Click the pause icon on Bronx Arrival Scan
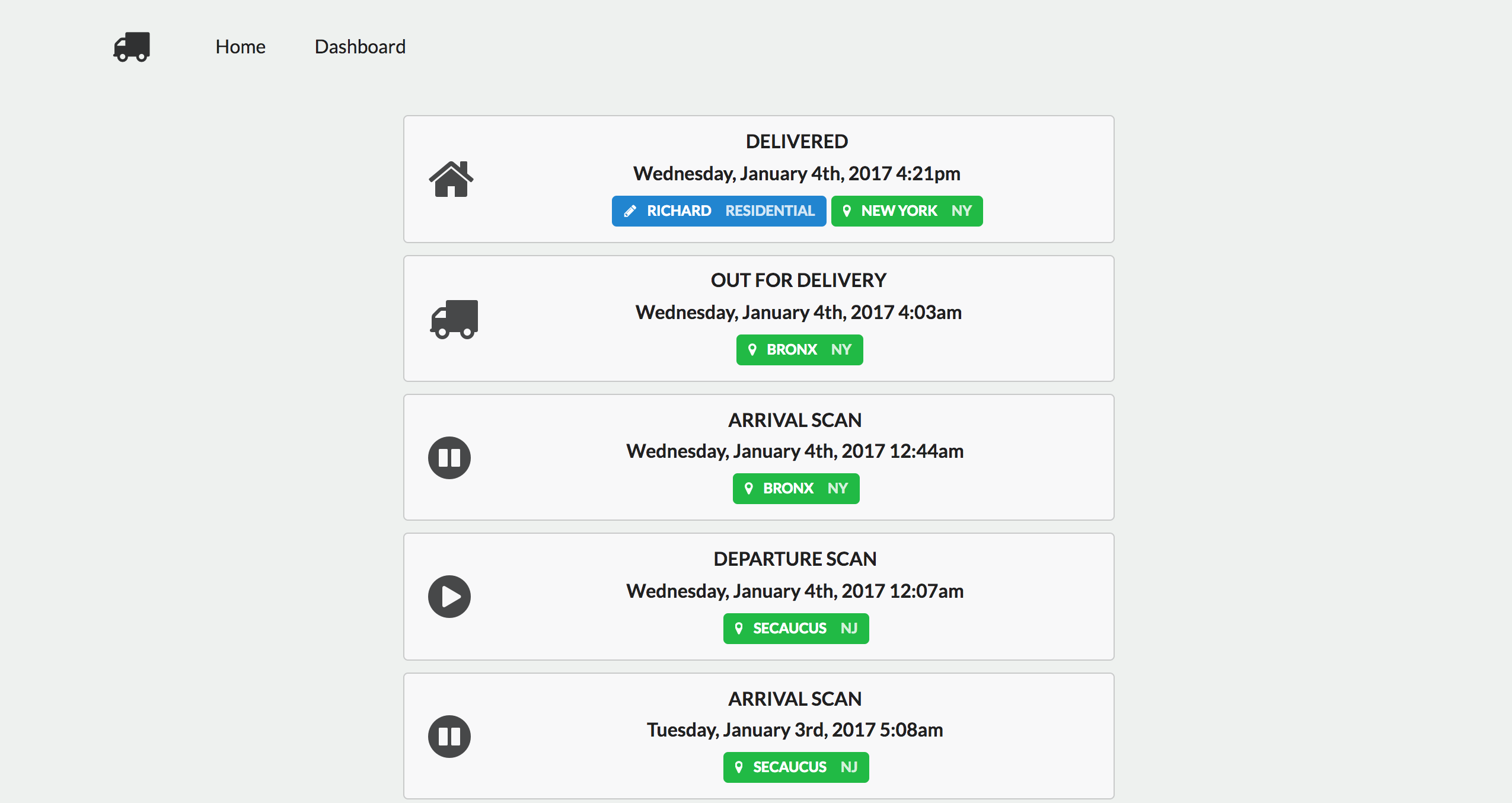The height and width of the screenshot is (803, 1512). (449, 458)
